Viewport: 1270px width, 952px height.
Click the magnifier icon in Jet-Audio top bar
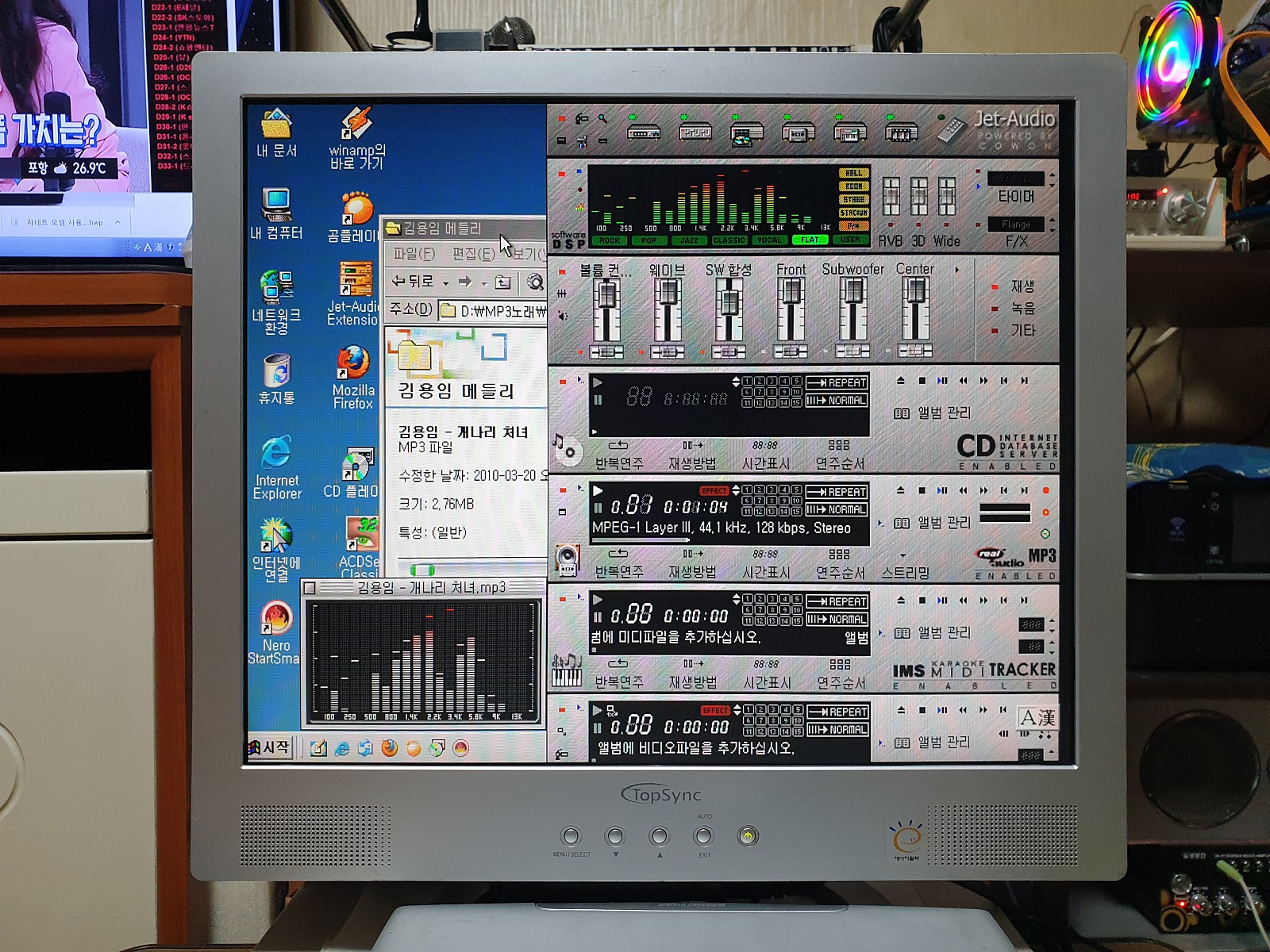coord(603,119)
